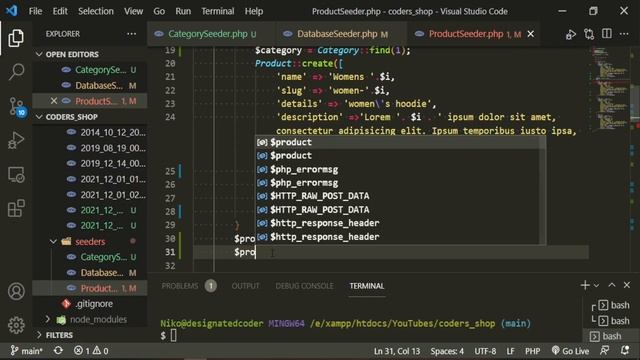
Task: Open the Selection menu
Action: pyautogui.click(x=96, y=11)
